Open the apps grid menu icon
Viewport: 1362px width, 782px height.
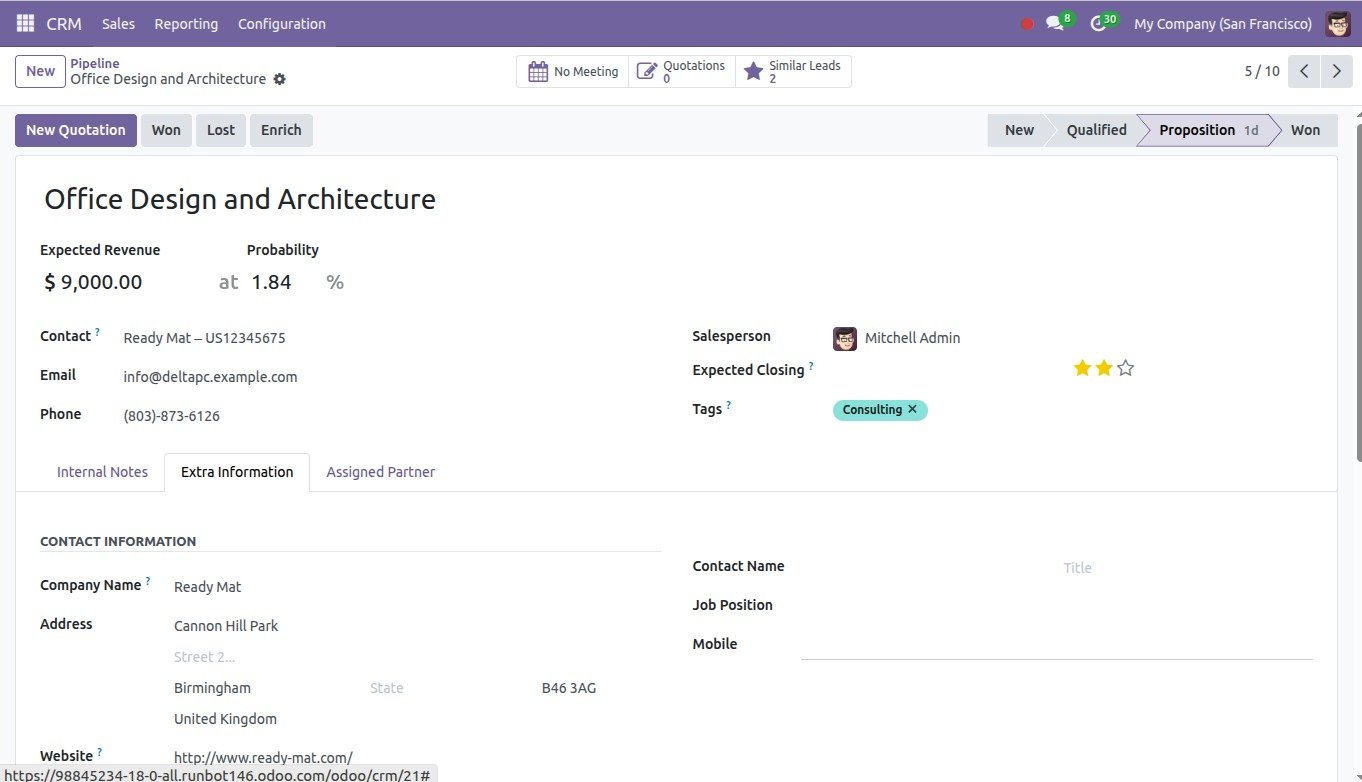[x=25, y=23]
